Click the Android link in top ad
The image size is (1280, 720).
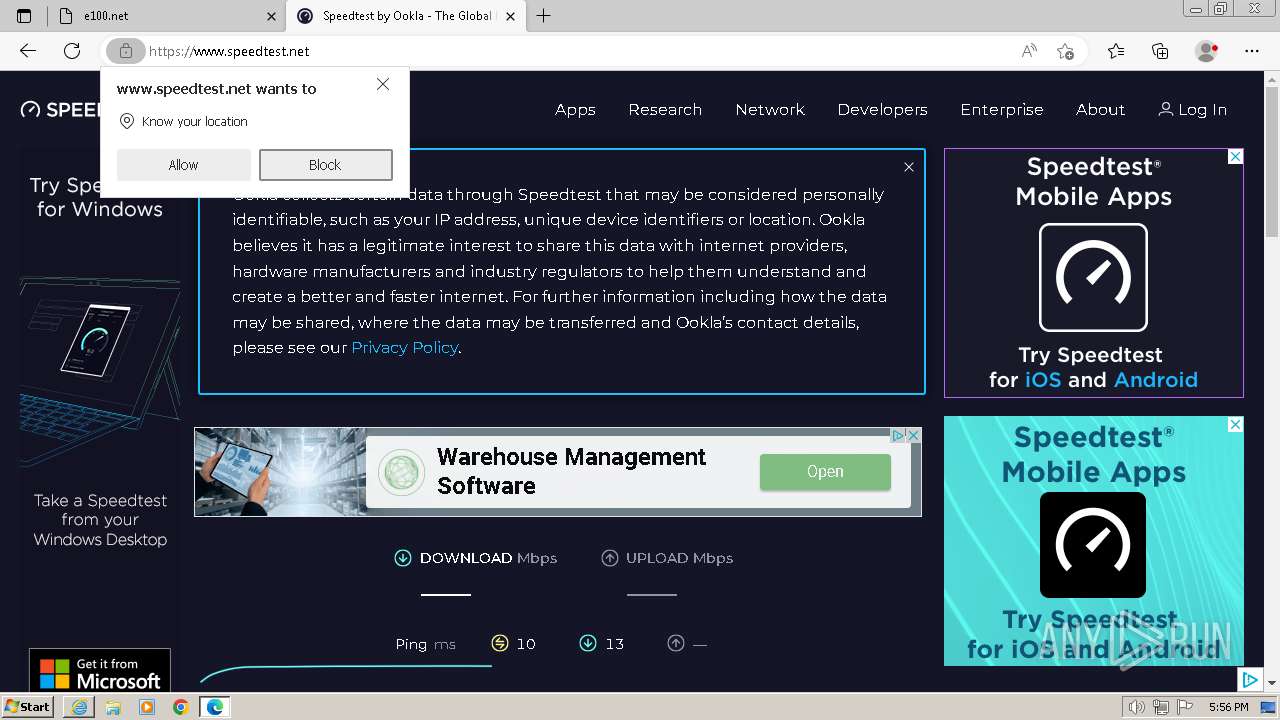(1155, 380)
